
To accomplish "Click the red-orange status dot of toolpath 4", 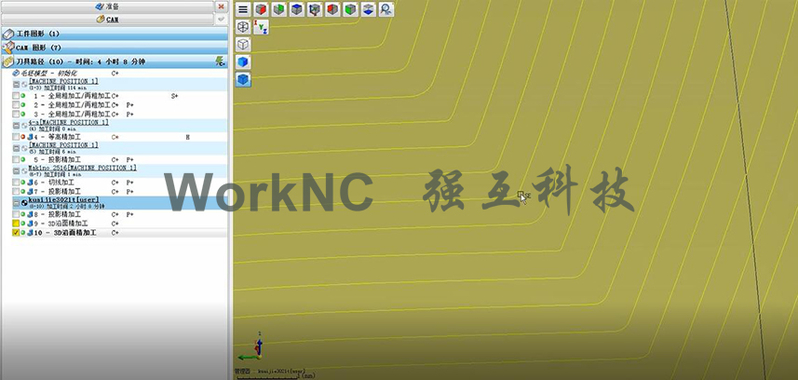I will 23,137.
